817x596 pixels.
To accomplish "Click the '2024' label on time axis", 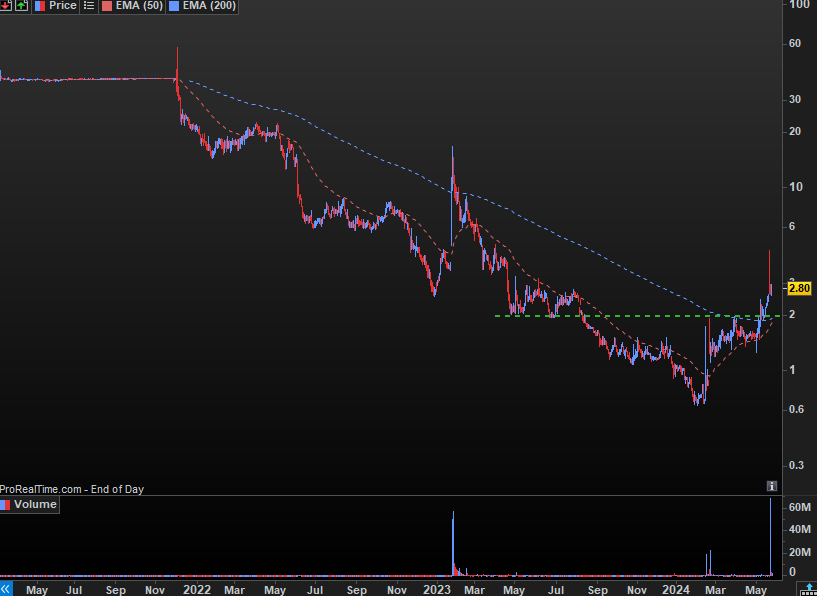I will [676, 590].
